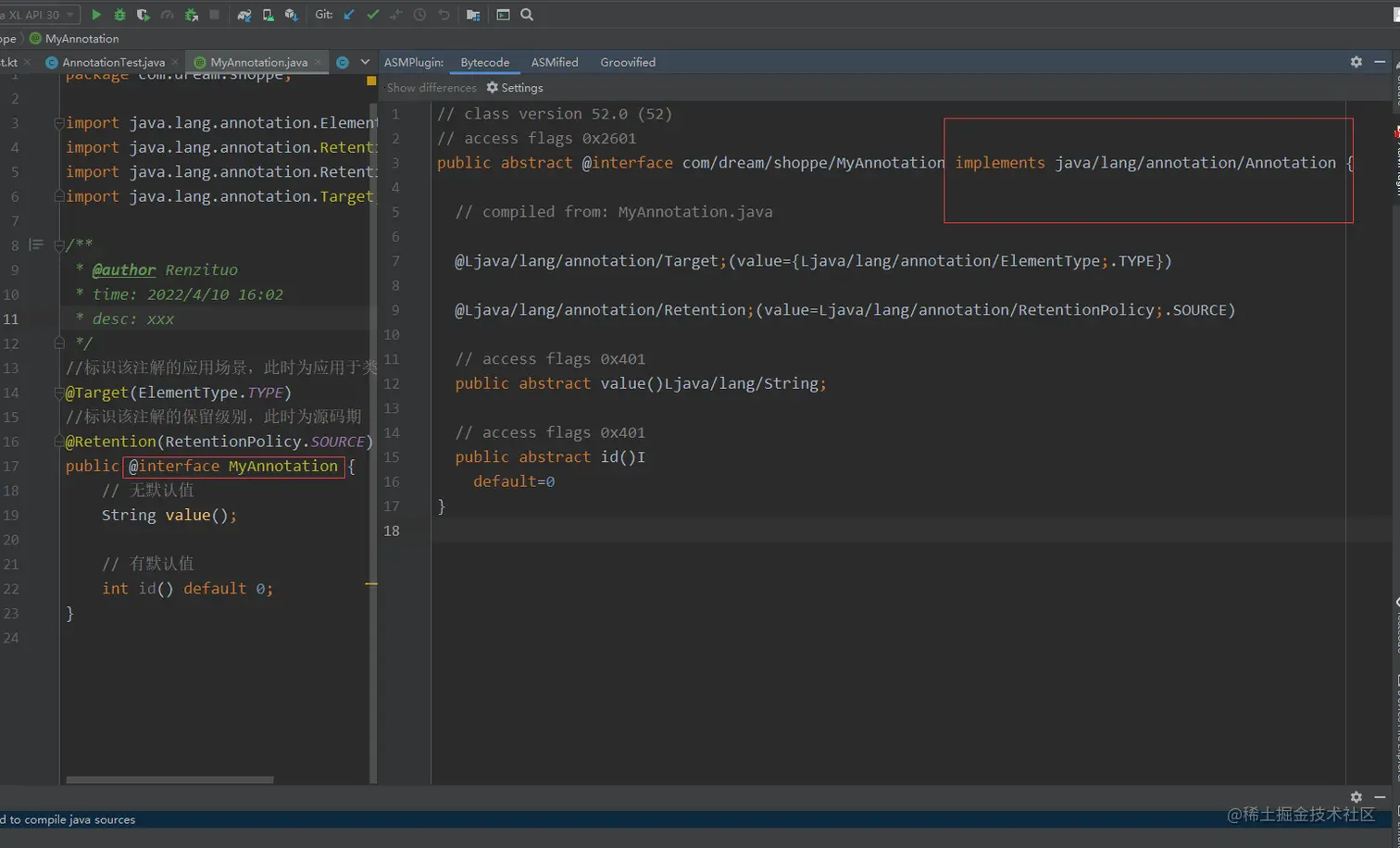Screen dimensions: 1400x848
Task: Open ASM panel options gear icon
Action: (x=1356, y=62)
